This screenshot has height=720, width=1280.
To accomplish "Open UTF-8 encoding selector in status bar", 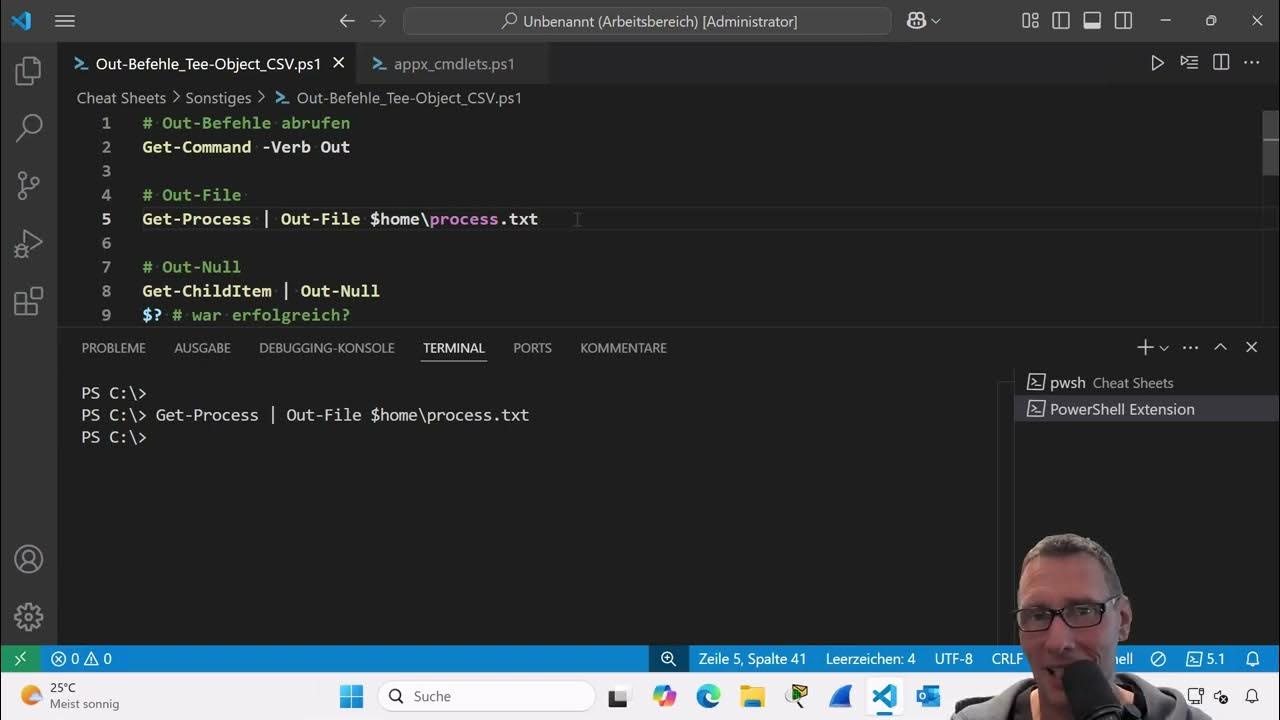I will pos(953,658).
